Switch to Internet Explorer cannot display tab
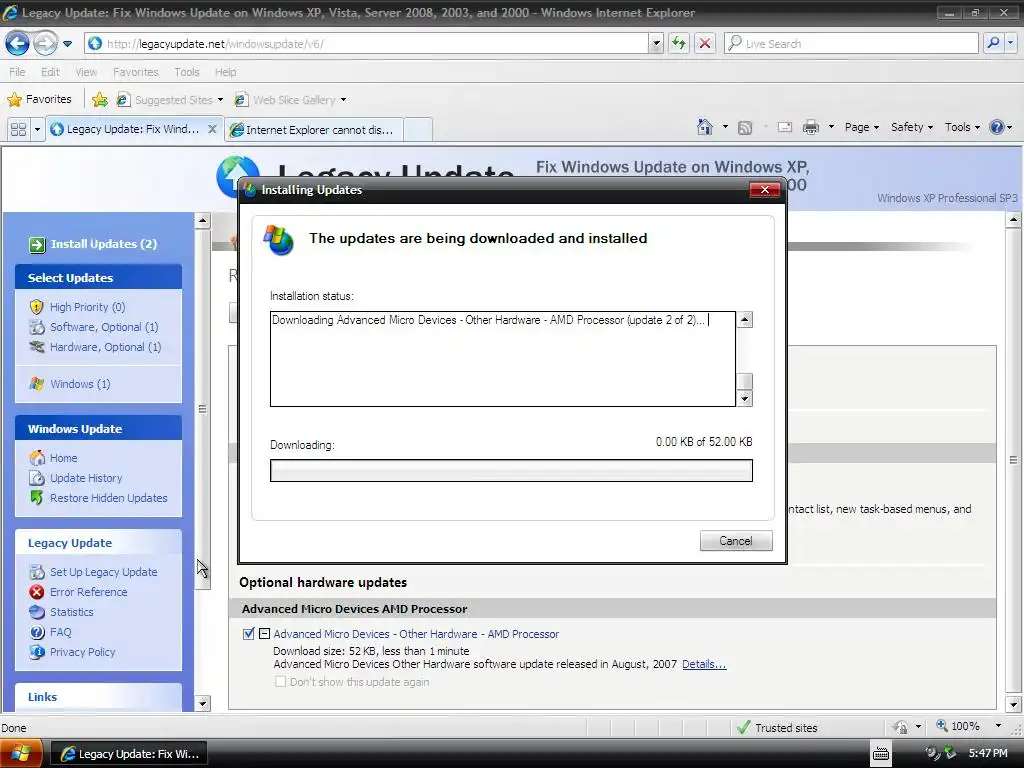 click(312, 129)
